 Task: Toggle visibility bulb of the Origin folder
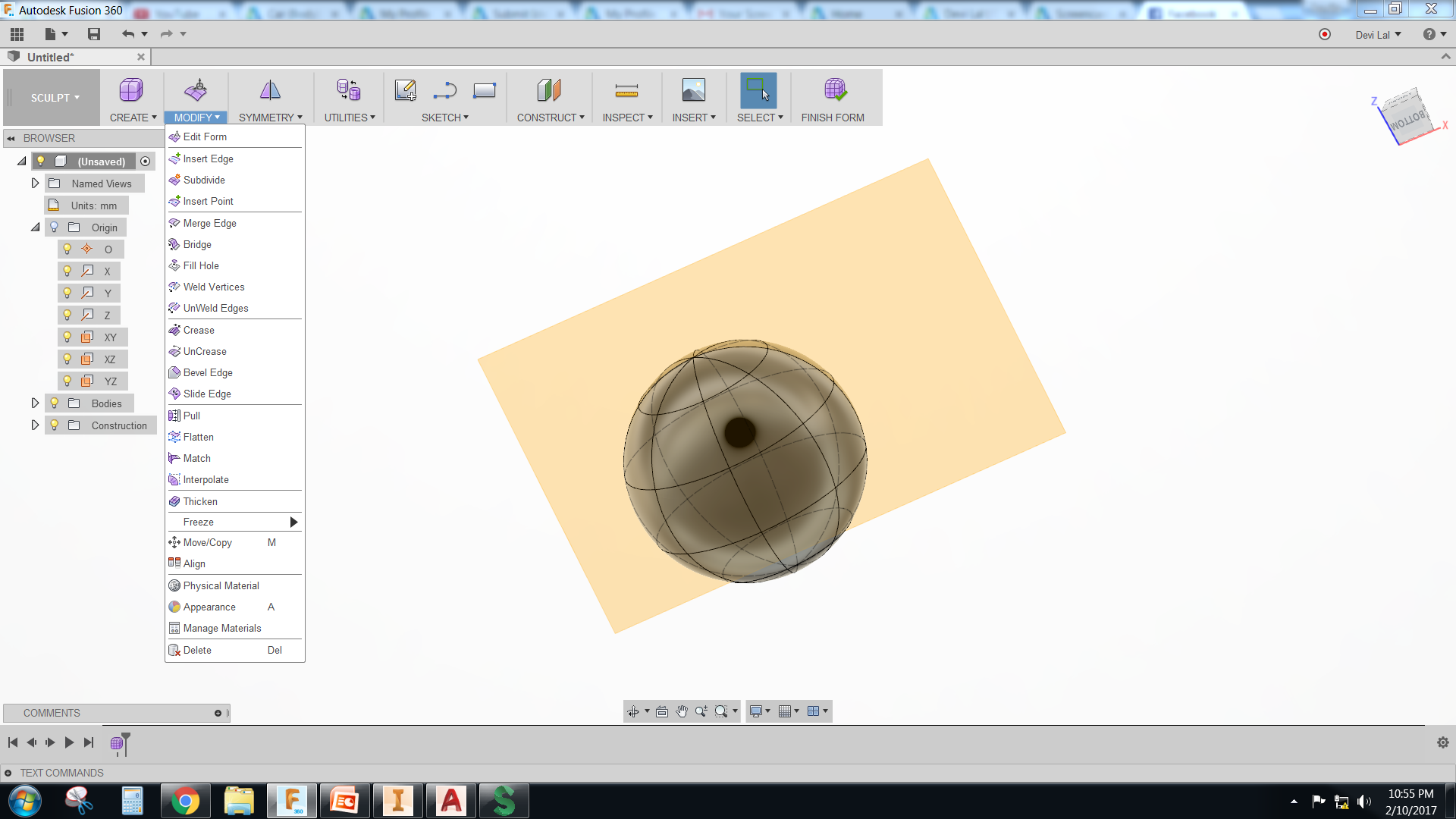tap(54, 227)
